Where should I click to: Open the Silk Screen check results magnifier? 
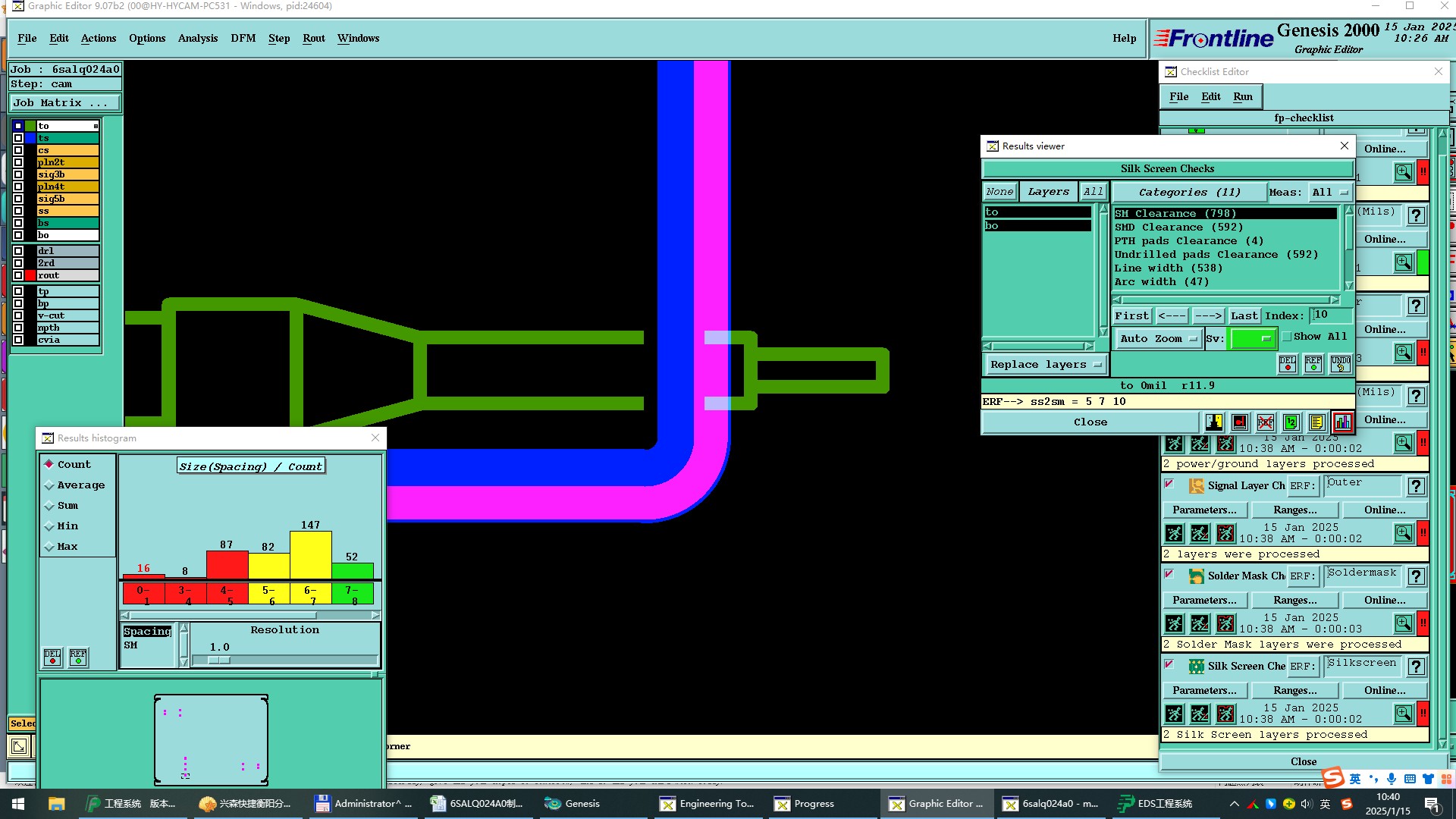tap(1404, 714)
